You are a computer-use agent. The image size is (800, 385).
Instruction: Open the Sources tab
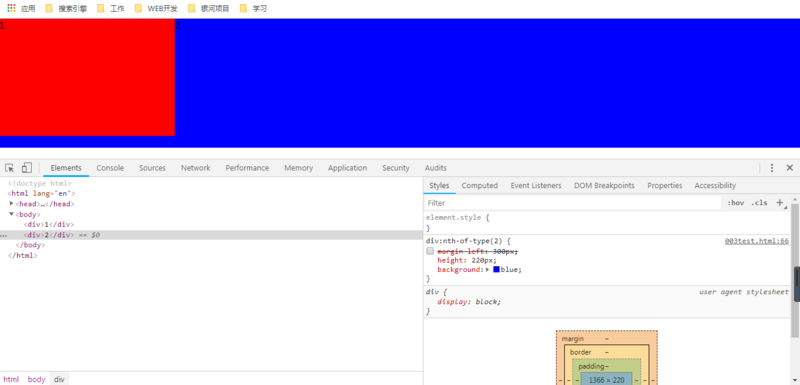click(152, 168)
